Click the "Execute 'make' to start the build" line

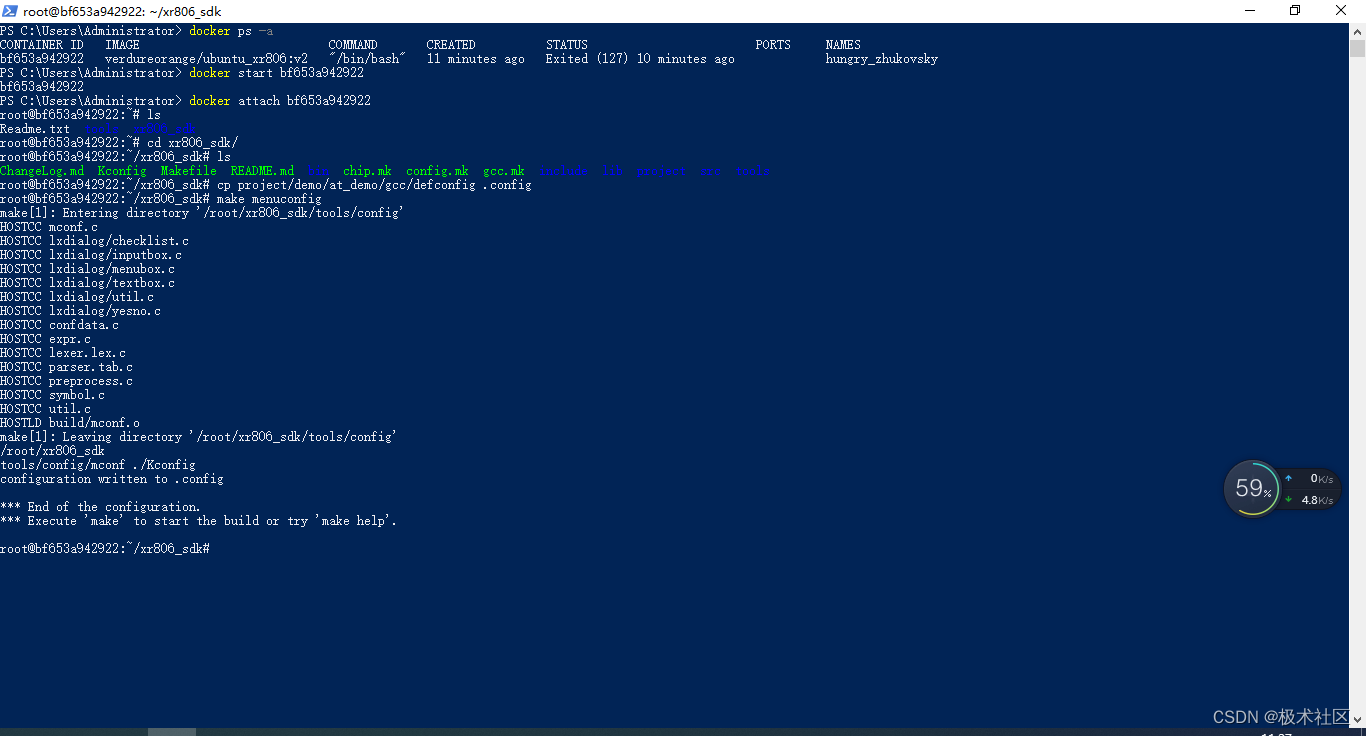199,521
